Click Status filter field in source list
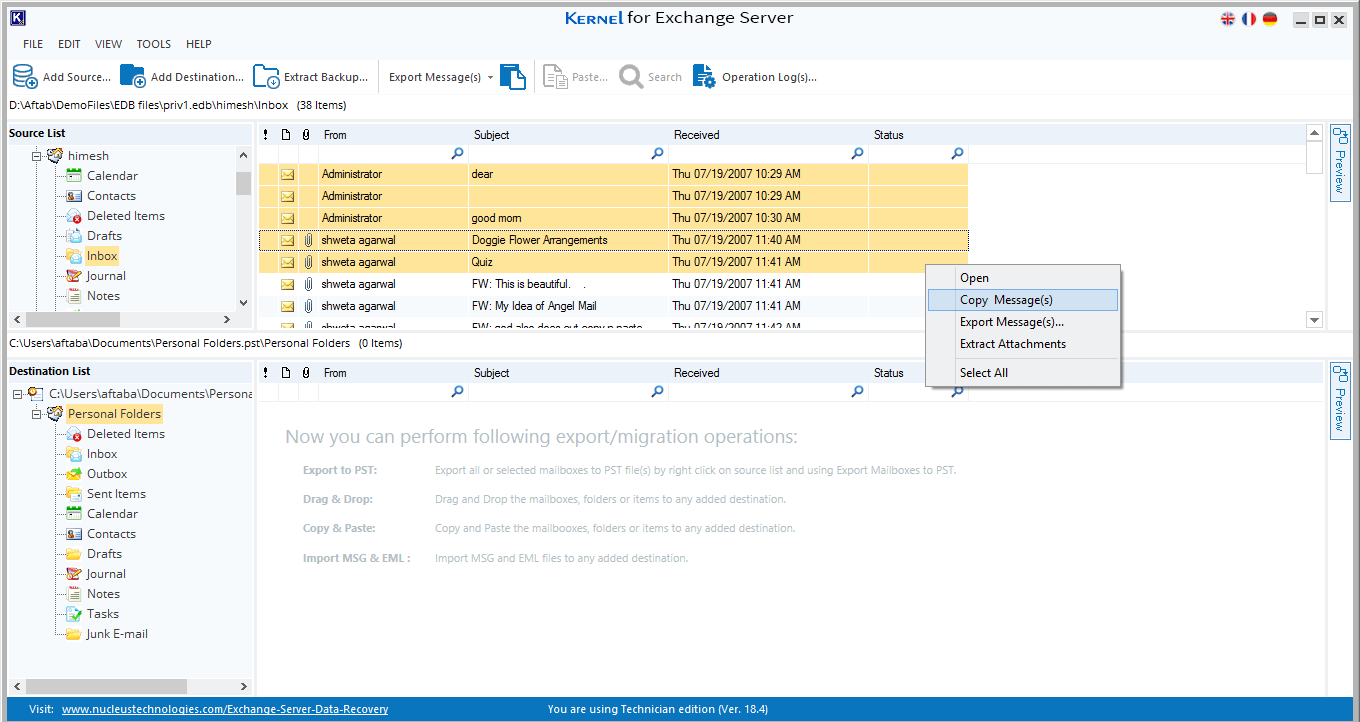The width and height of the screenshot is (1360, 722). click(918, 154)
